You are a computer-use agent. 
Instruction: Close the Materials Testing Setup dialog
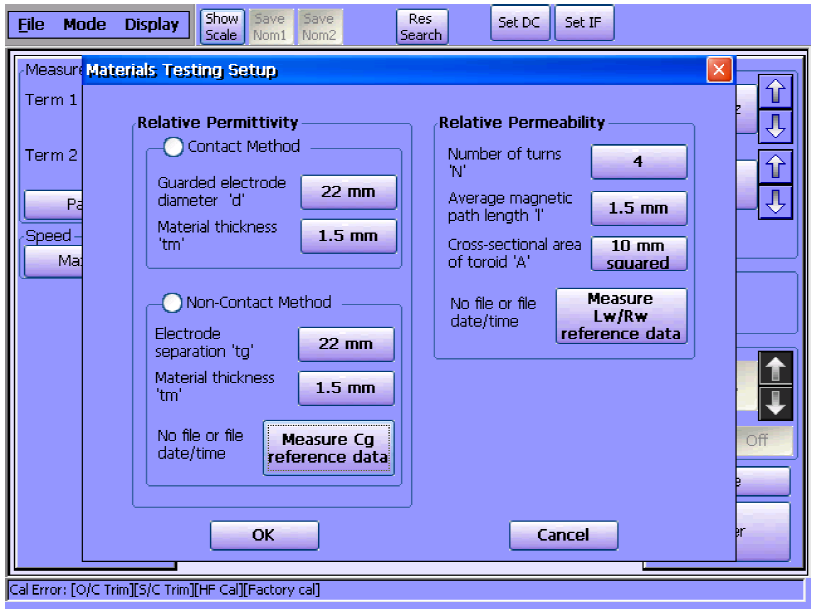[x=719, y=70]
